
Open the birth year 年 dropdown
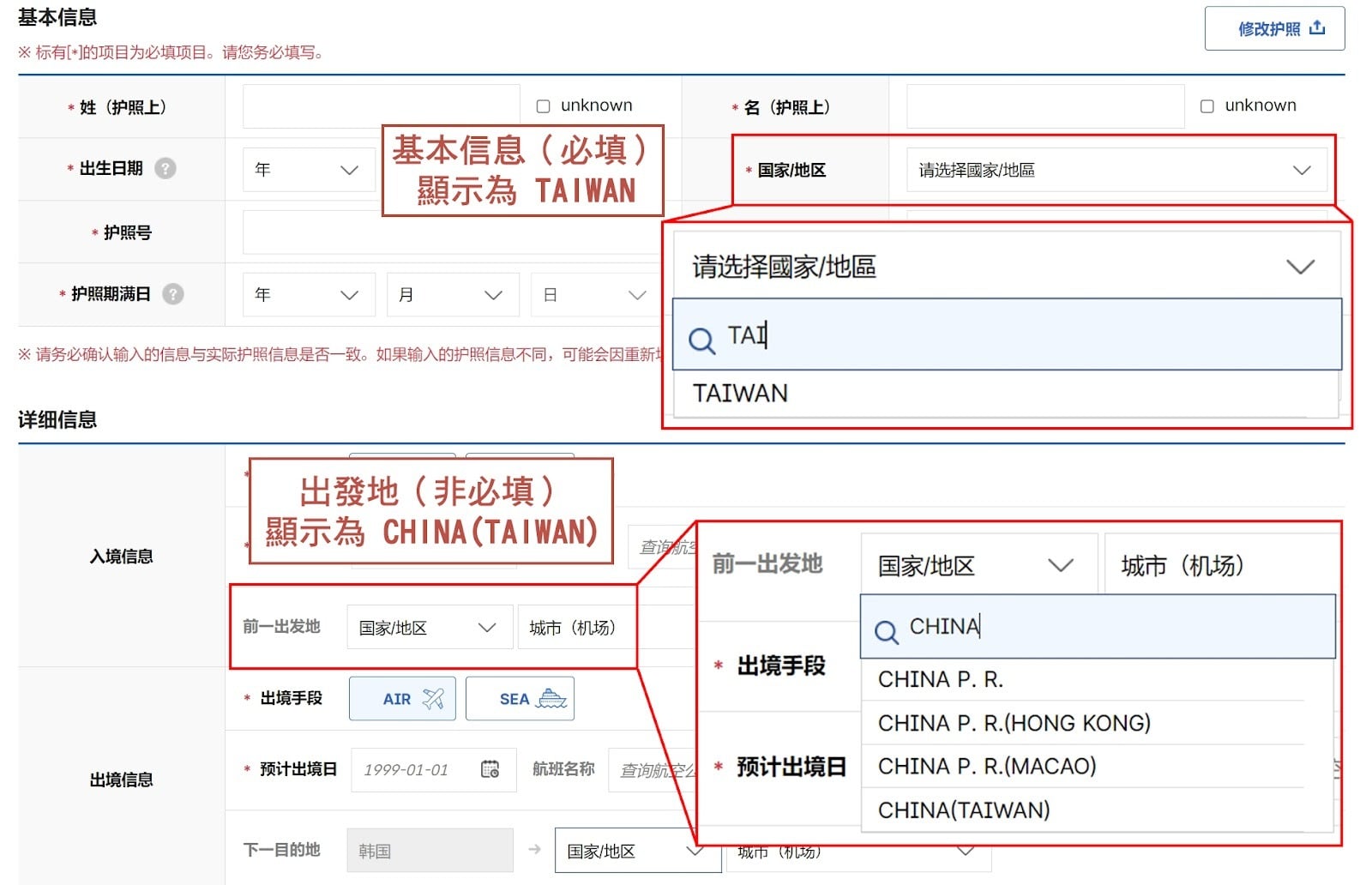pos(309,170)
